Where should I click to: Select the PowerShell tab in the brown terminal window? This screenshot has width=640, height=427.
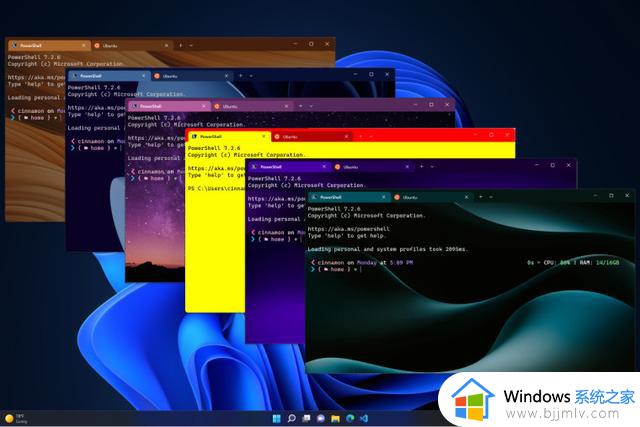(x=49, y=45)
